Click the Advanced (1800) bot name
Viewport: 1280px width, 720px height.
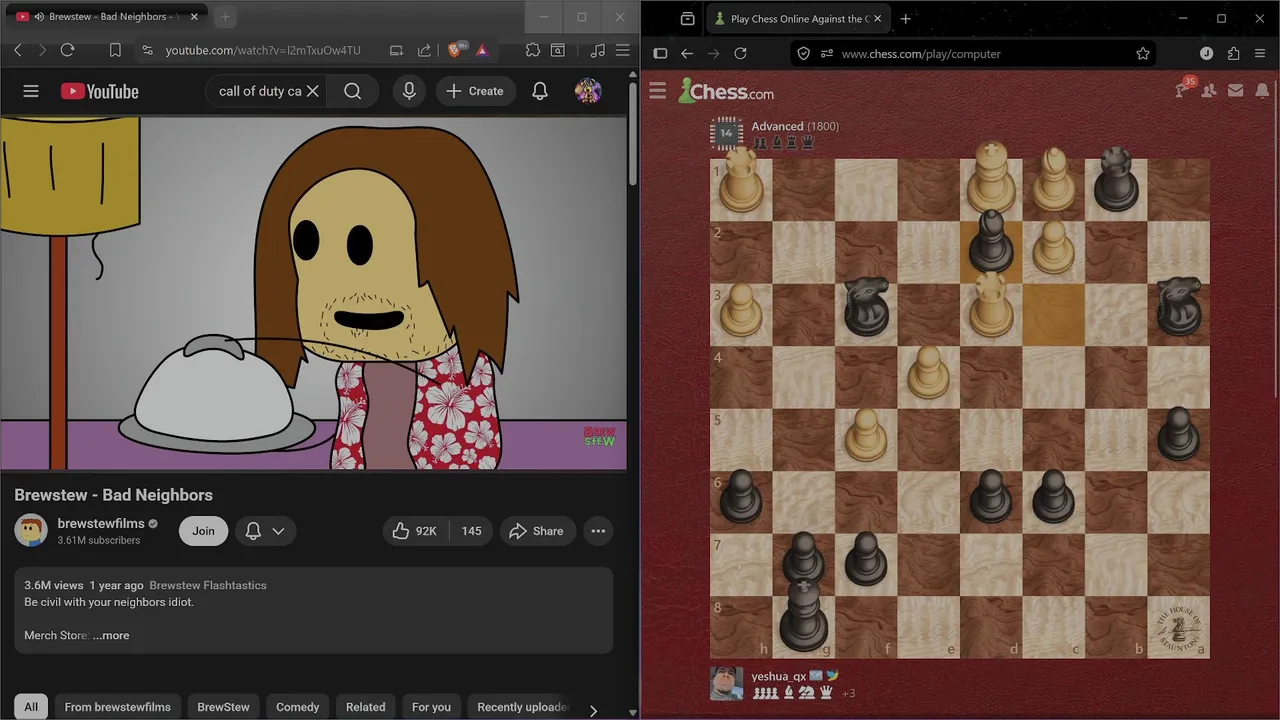click(x=795, y=126)
